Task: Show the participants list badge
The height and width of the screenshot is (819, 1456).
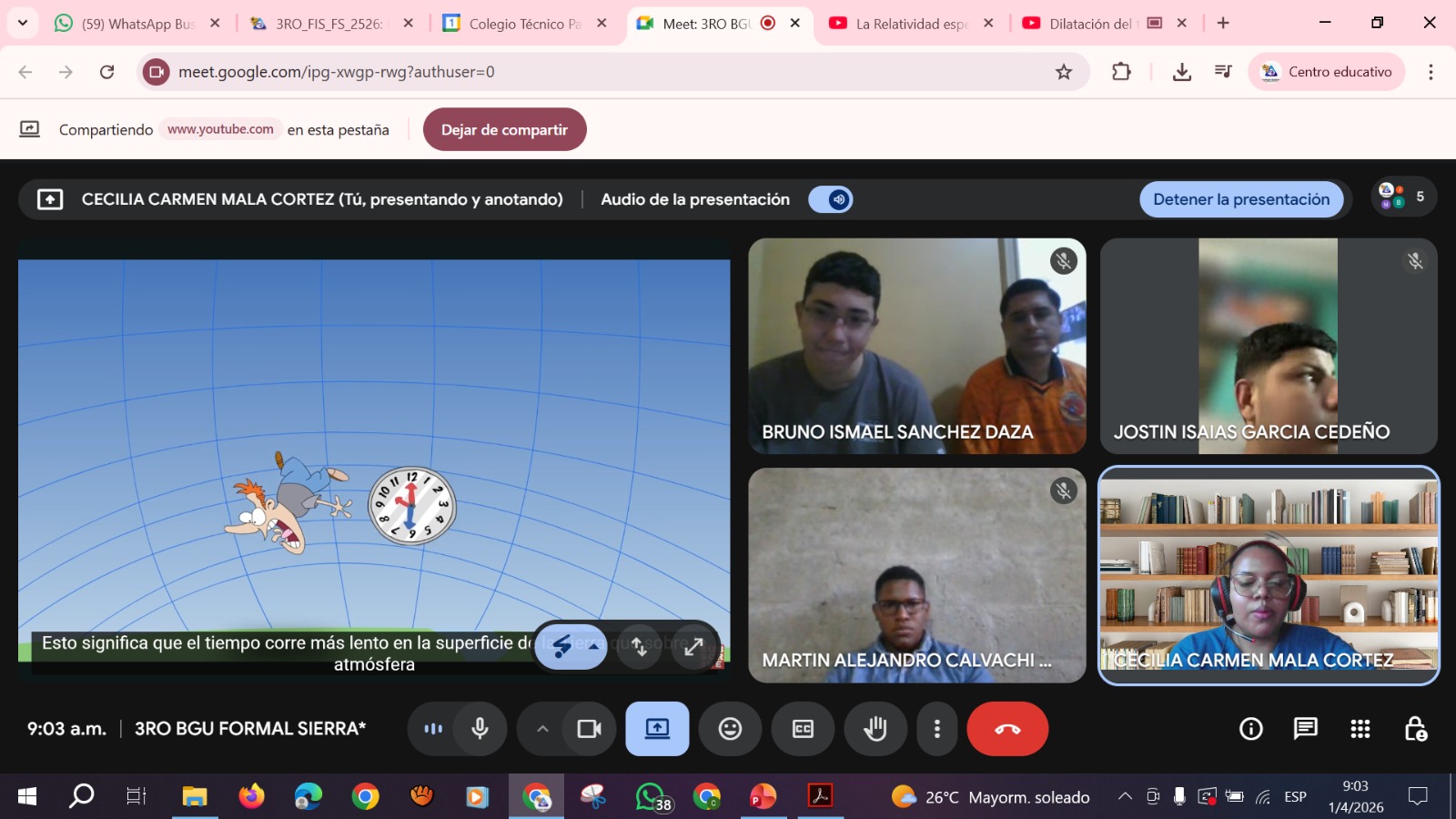Action: click(1402, 197)
